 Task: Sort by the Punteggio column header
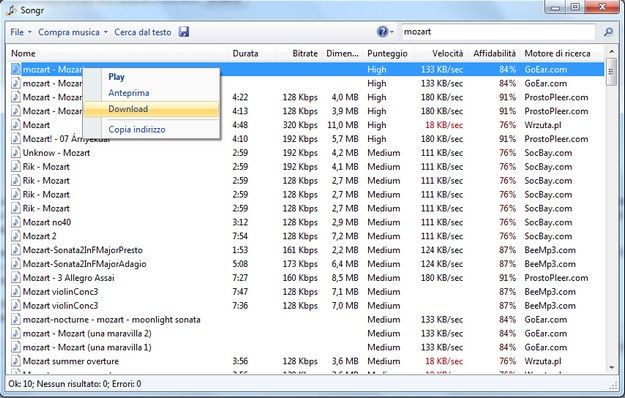(388, 53)
